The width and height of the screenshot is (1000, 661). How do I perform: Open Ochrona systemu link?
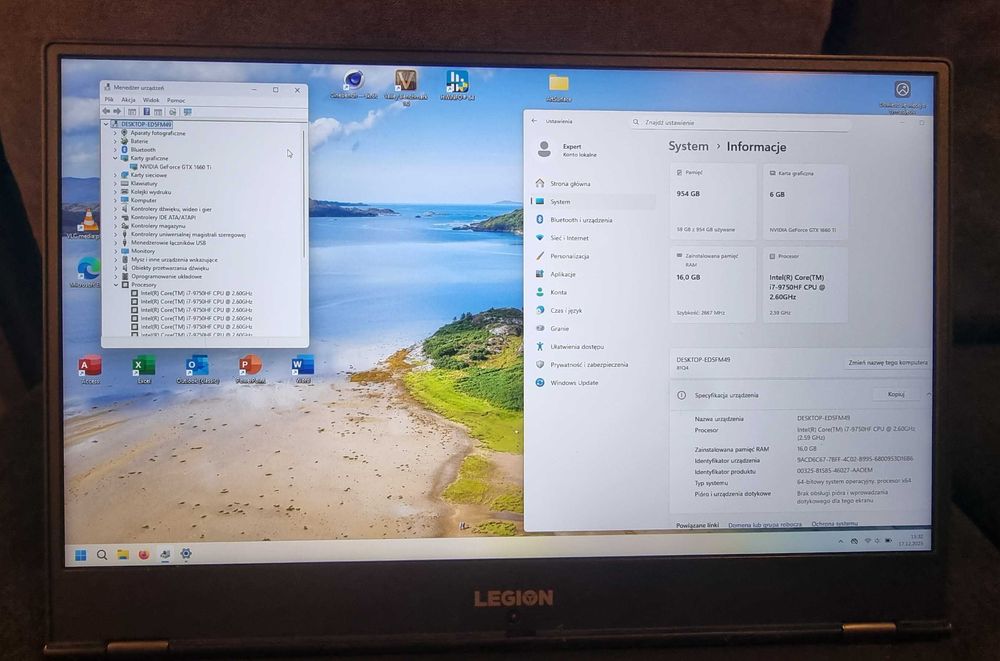pos(834,524)
